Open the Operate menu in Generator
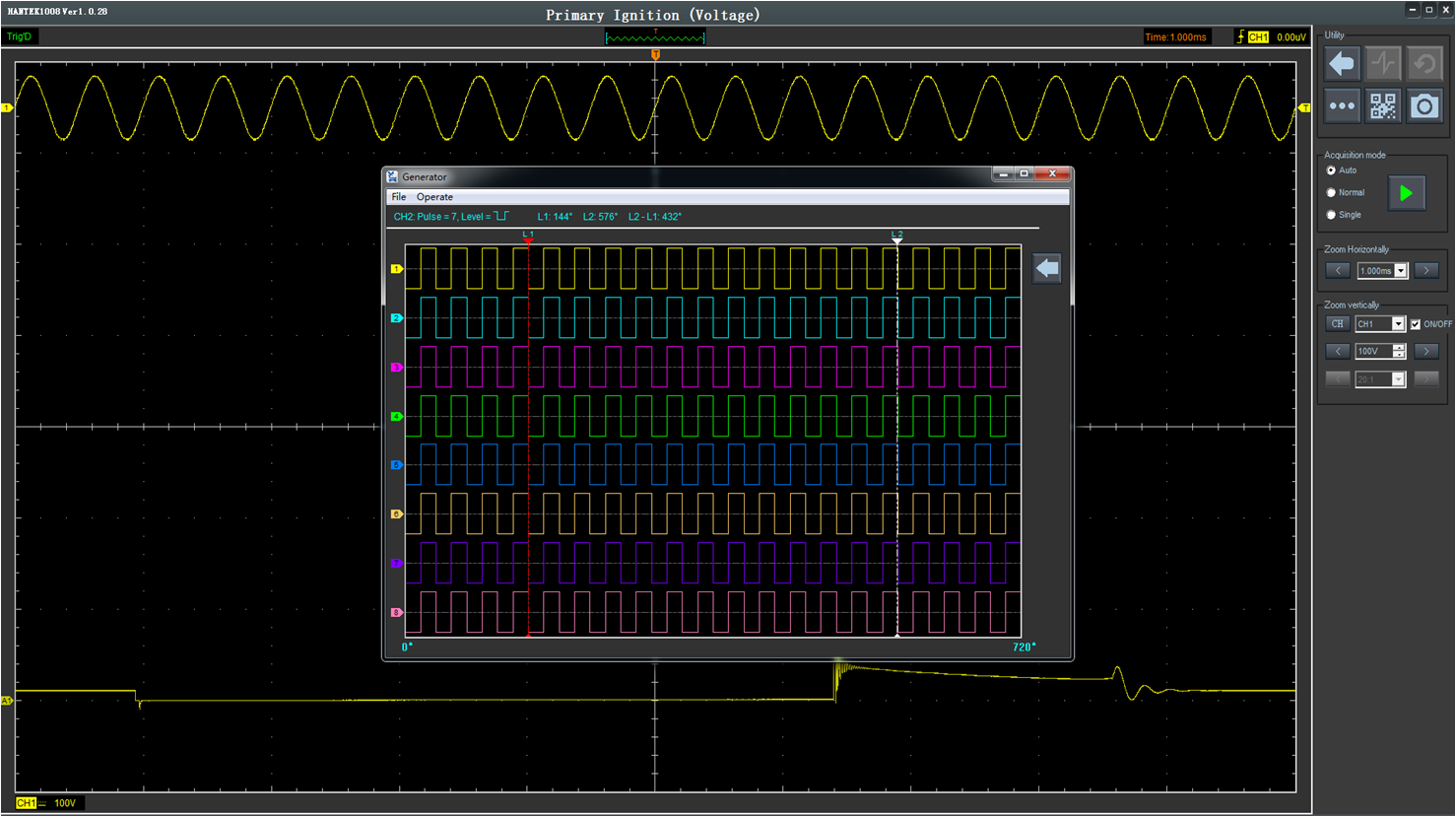This screenshot has height=817, width=1456. coord(434,197)
